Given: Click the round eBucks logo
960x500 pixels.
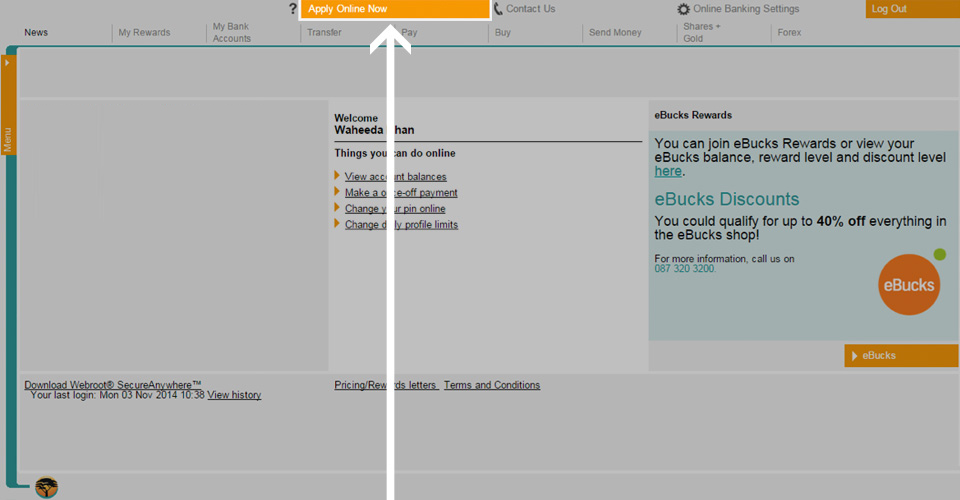Looking at the screenshot, I should (x=909, y=285).
